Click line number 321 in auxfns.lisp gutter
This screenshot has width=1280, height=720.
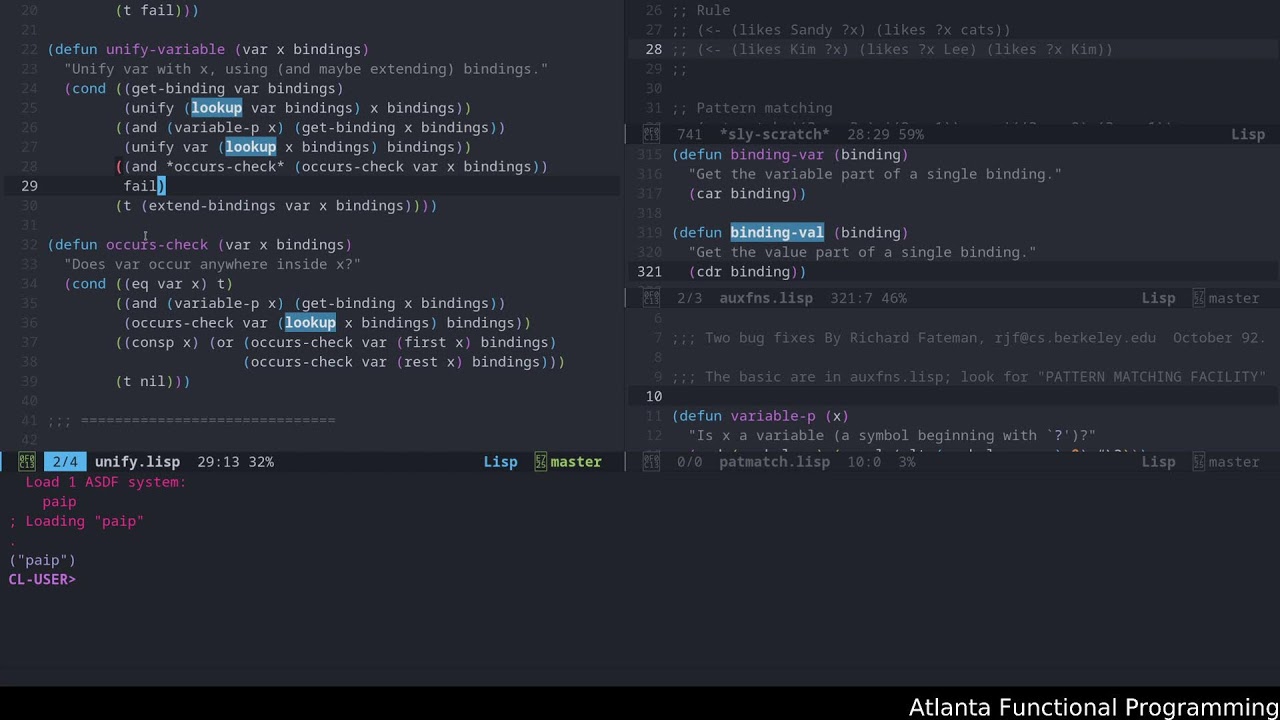[649, 272]
